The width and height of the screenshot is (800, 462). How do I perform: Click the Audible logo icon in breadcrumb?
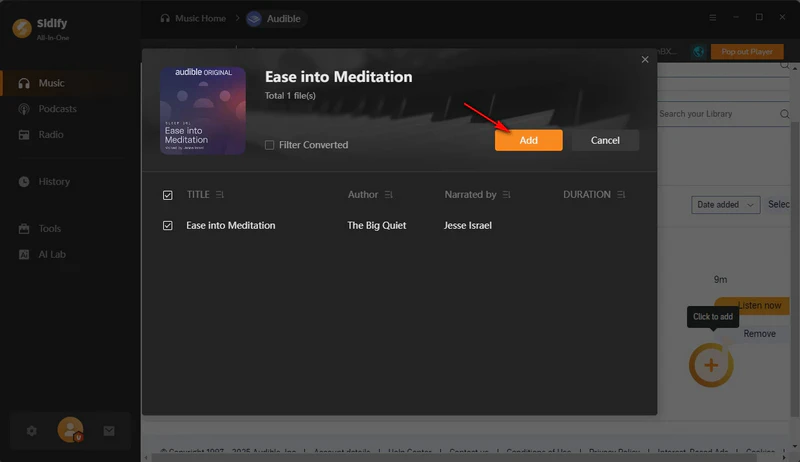coord(254,19)
